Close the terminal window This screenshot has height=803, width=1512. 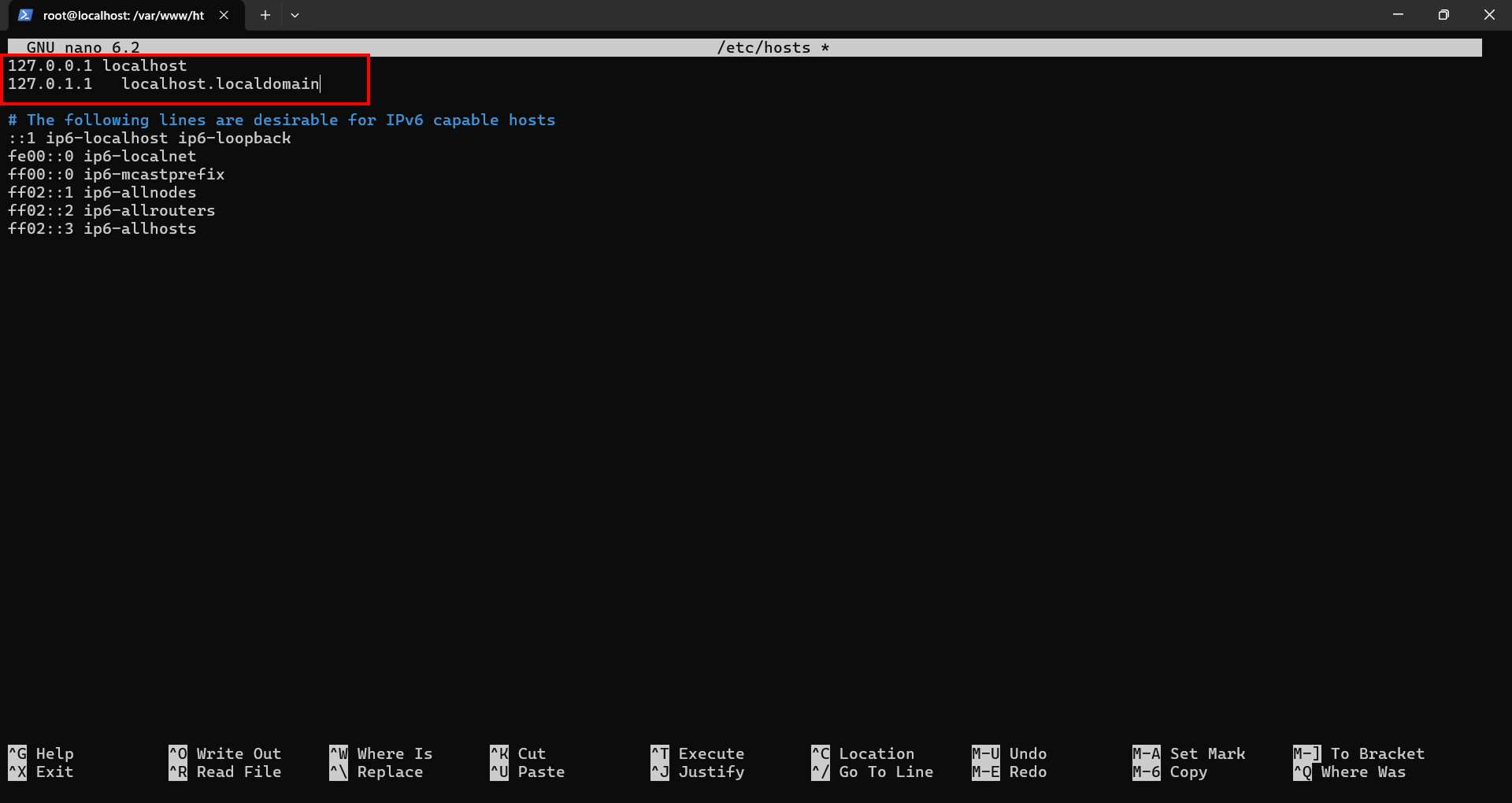1489,15
